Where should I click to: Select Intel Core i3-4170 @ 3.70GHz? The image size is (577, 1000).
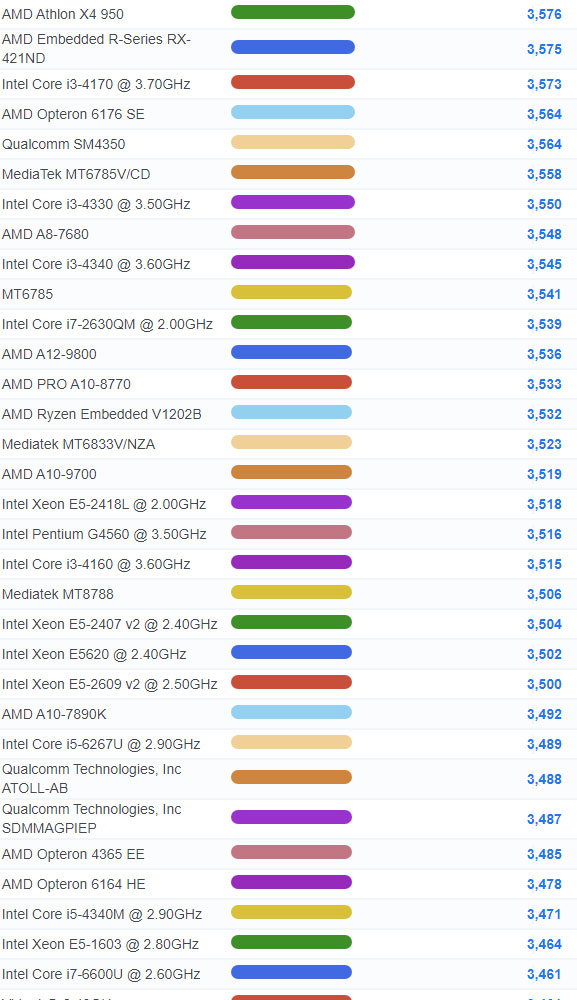pos(96,84)
